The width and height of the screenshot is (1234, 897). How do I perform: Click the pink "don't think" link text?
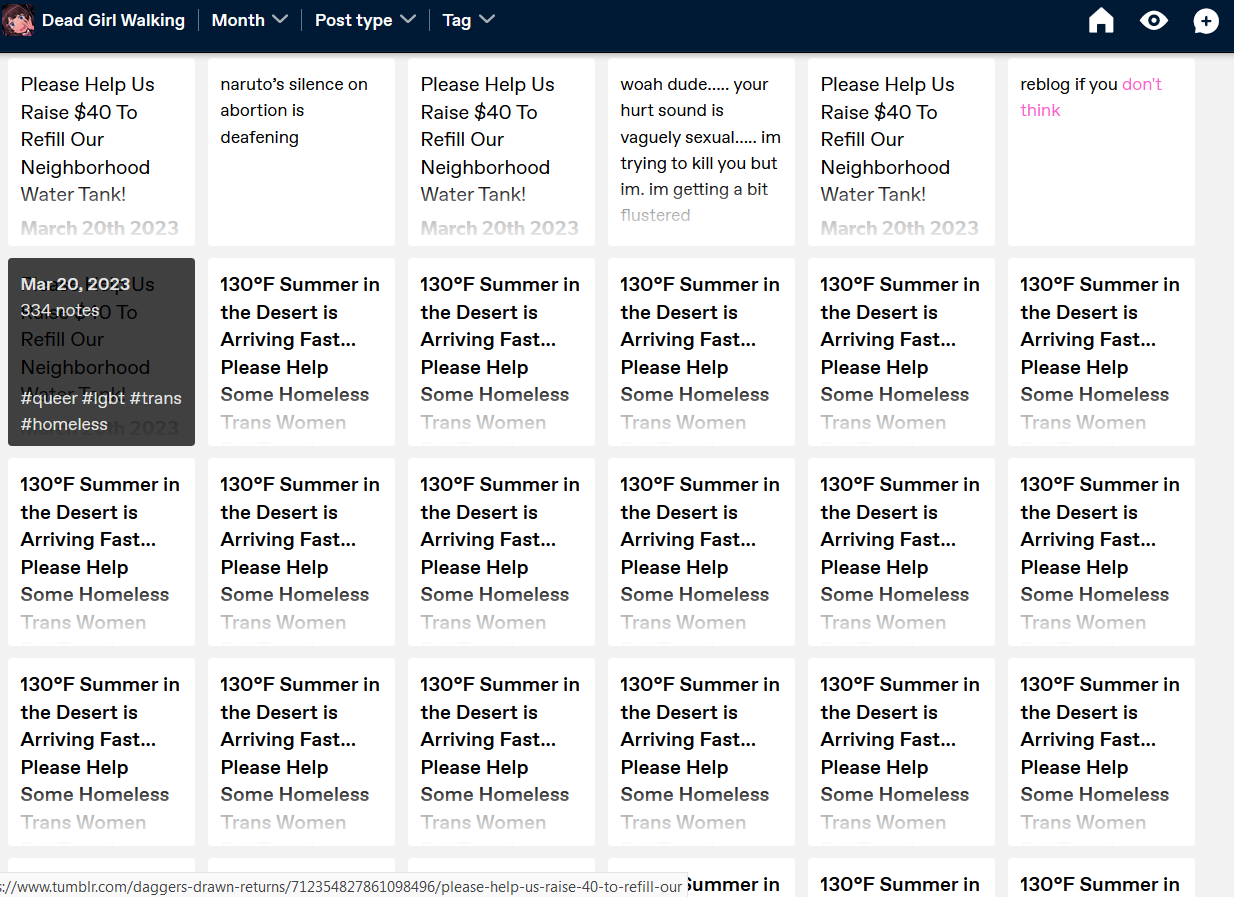pyautogui.click(x=1091, y=97)
